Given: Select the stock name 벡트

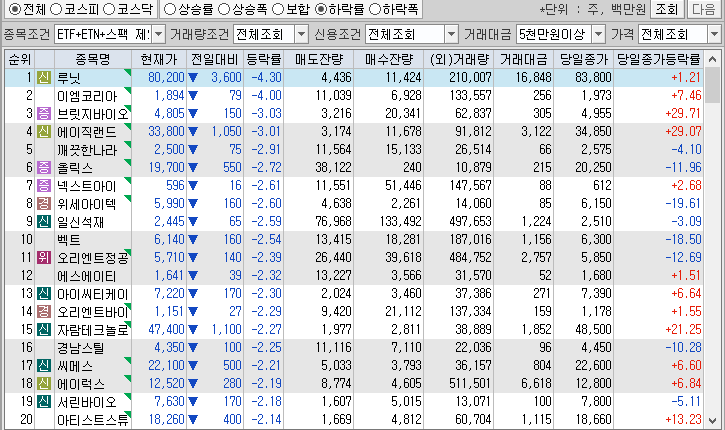Looking at the screenshot, I should (x=68, y=240).
